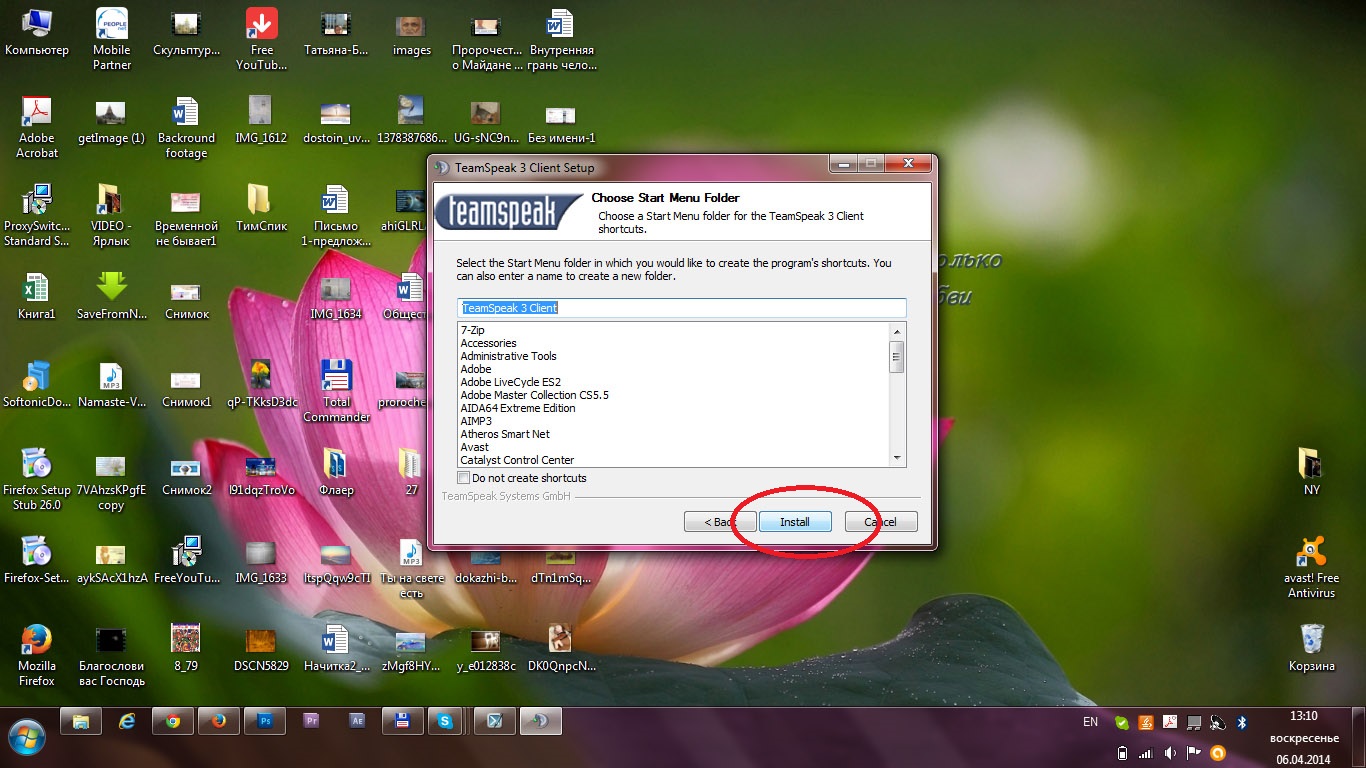Image resolution: width=1366 pixels, height=768 pixels.
Task: Switch to the TeamSpeak setup taskbar button
Action: pyautogui.click(x=541, y=720)
